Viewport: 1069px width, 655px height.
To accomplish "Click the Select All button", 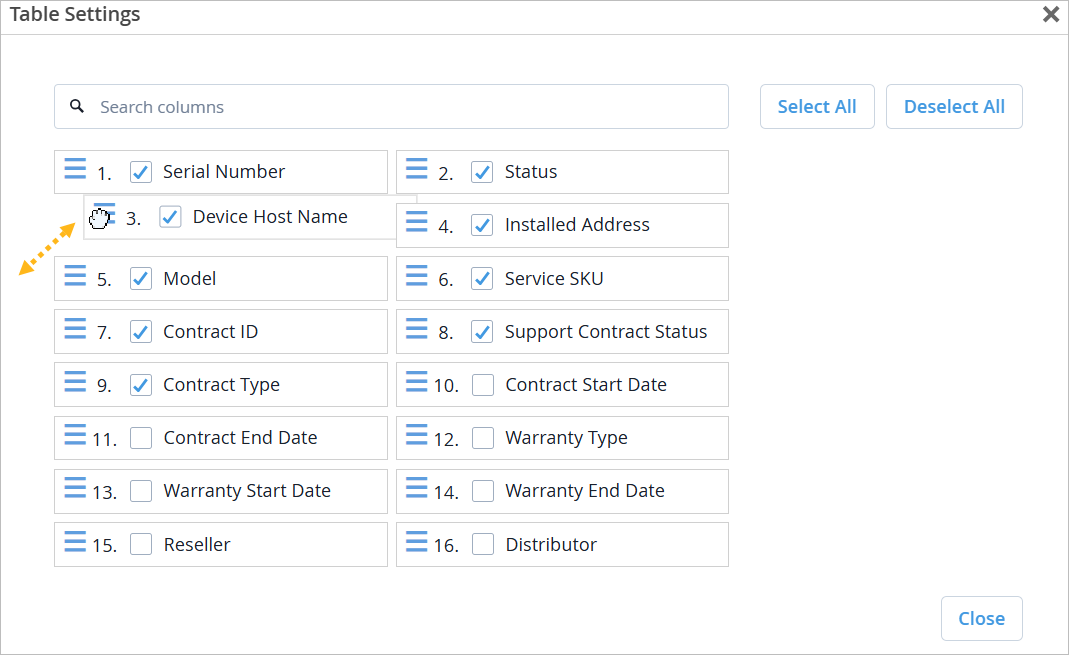I will [x=817, y=106].
